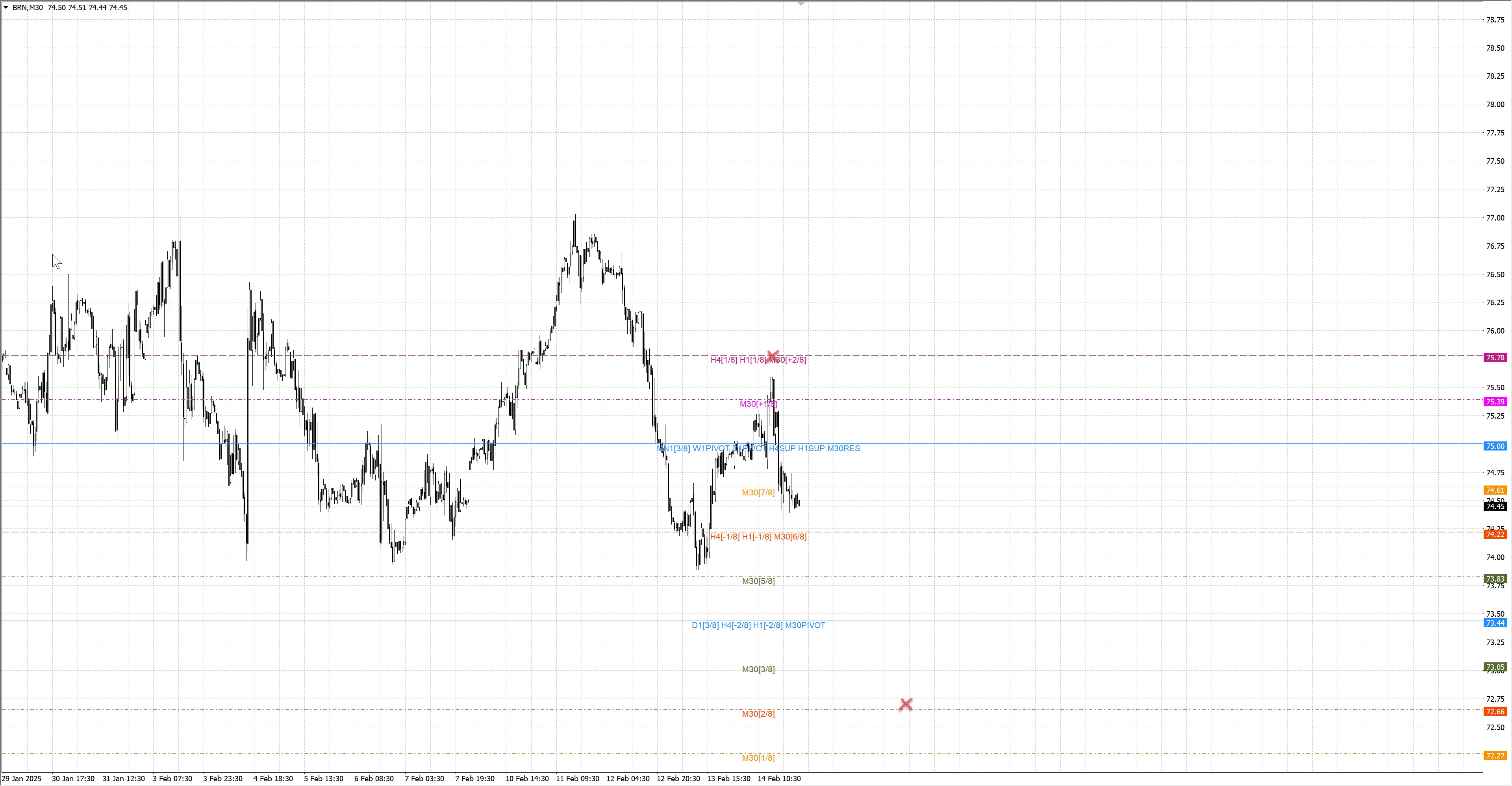
Task: Click the red X marker above M30[2/8] line
Action: 905,704
